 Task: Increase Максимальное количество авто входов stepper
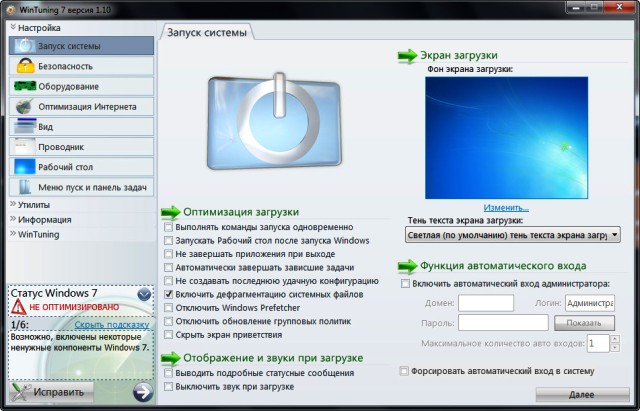(x=615, y=339)
